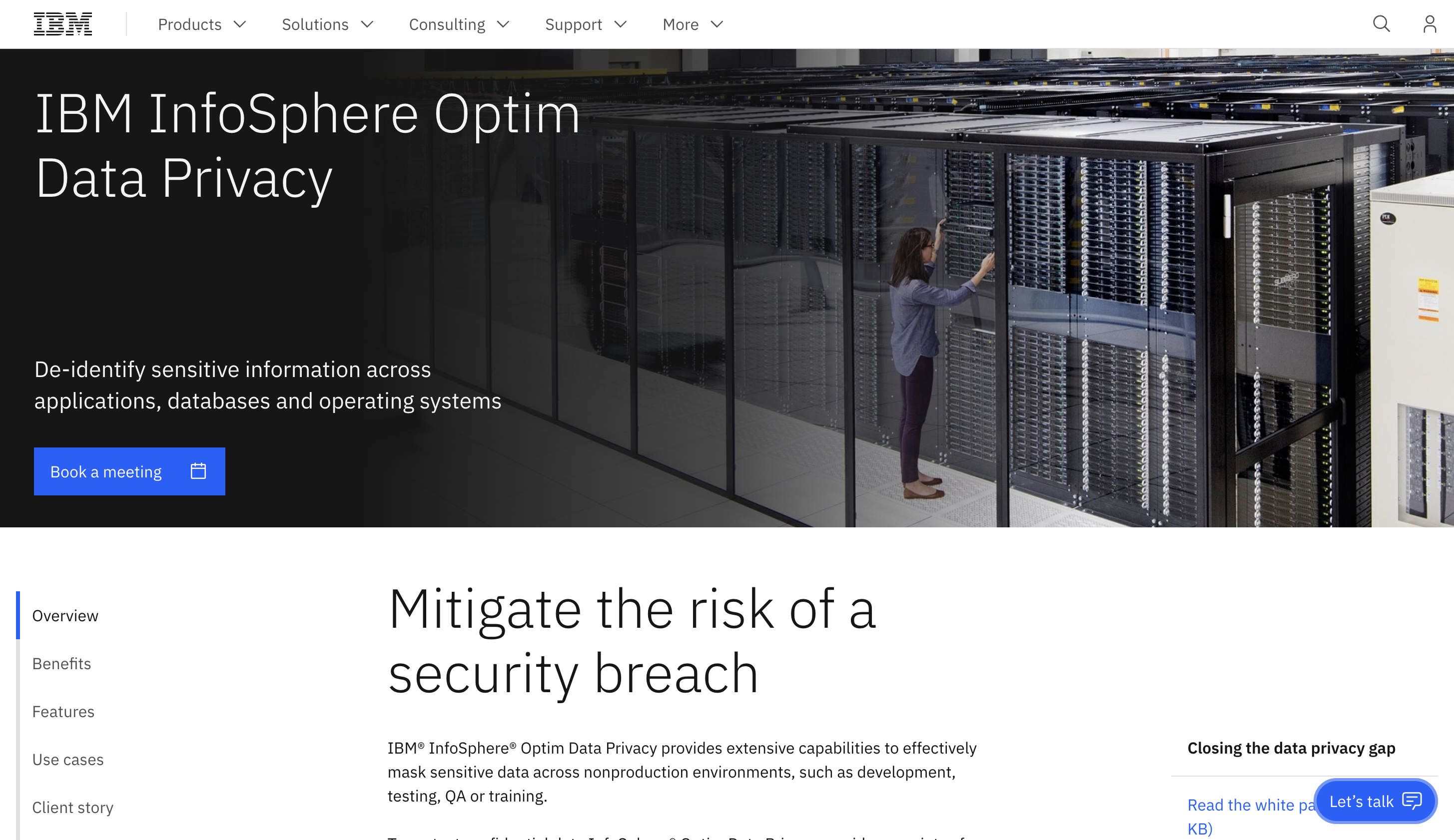The width and height of the screenshot is (1454, 840).
Task: Expand the More navigation dropdown
Action: [x=692, y=24]
